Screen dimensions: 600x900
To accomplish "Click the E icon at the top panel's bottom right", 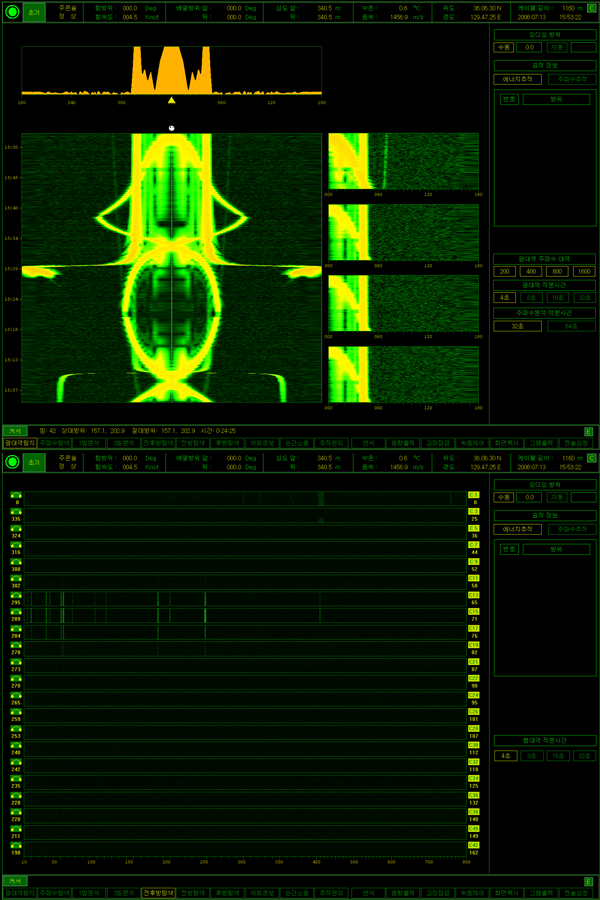I will click(589, 430).
